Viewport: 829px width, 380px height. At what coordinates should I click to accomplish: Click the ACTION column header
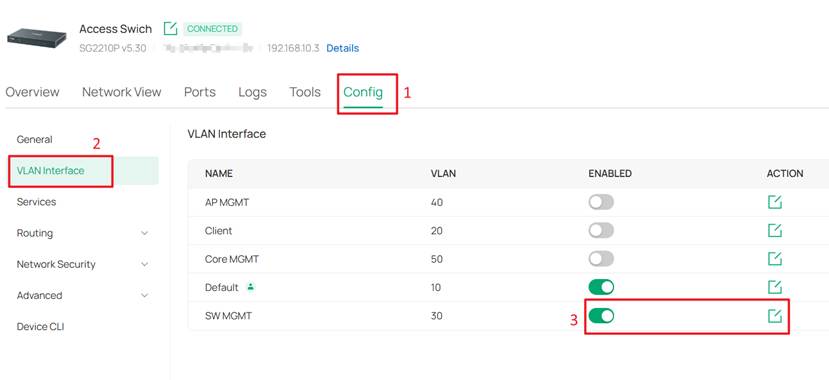pos(785,173)
